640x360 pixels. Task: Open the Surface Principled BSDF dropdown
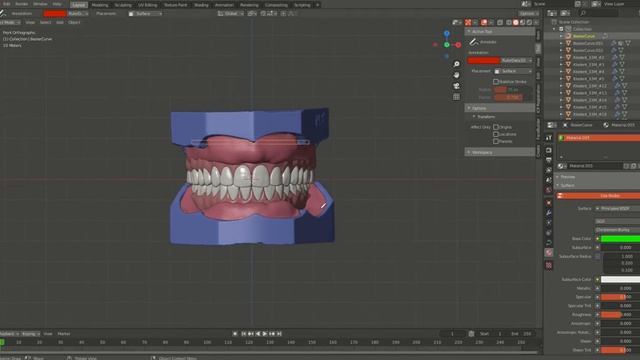click(617, 209)
